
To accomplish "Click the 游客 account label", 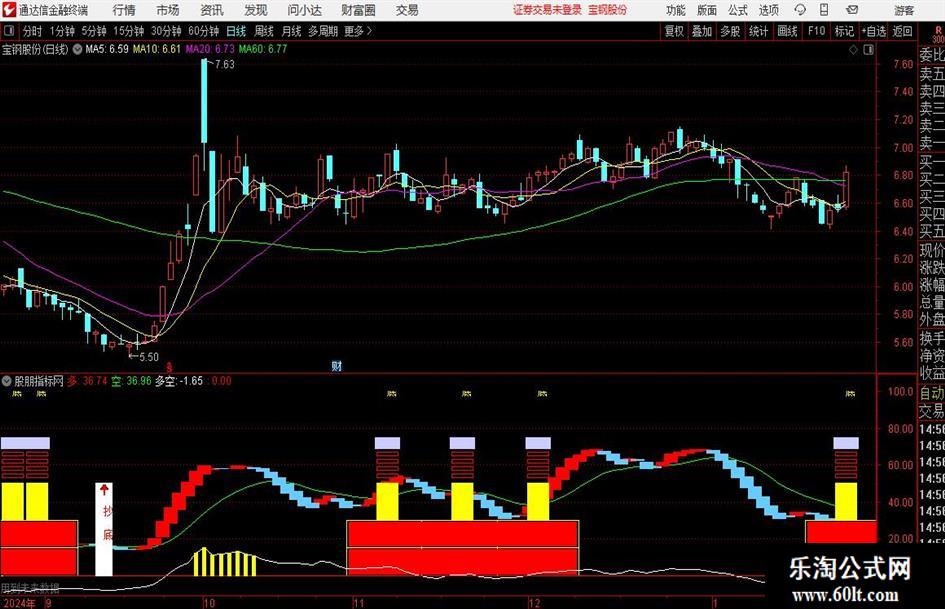I will (903, 10).
